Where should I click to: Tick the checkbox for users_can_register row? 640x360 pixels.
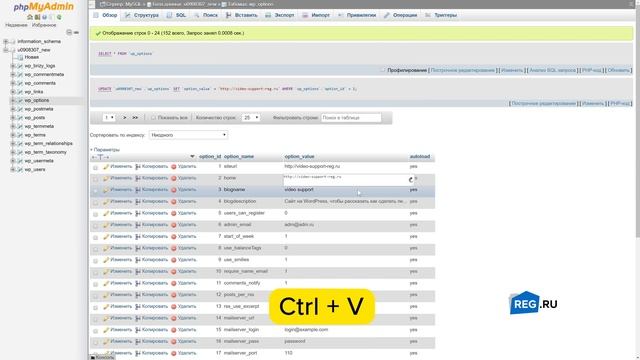coord(95,214)
